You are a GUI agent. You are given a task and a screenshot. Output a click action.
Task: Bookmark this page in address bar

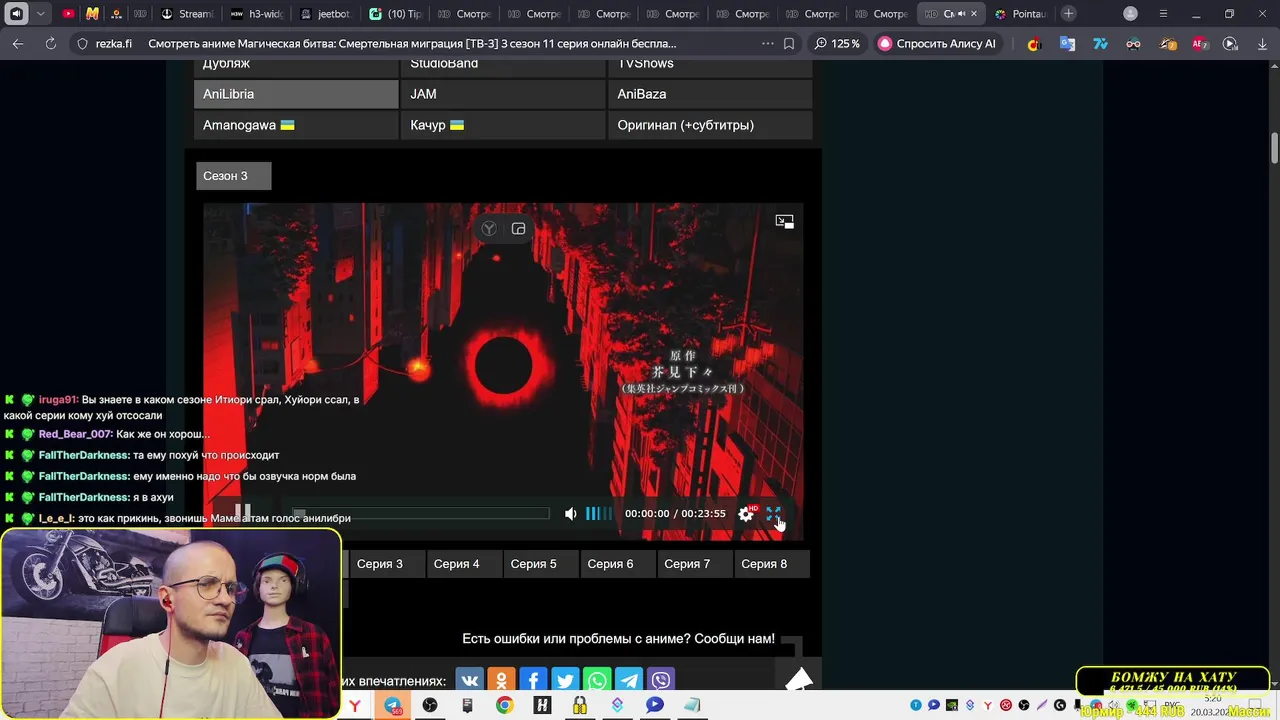[789, 44]
